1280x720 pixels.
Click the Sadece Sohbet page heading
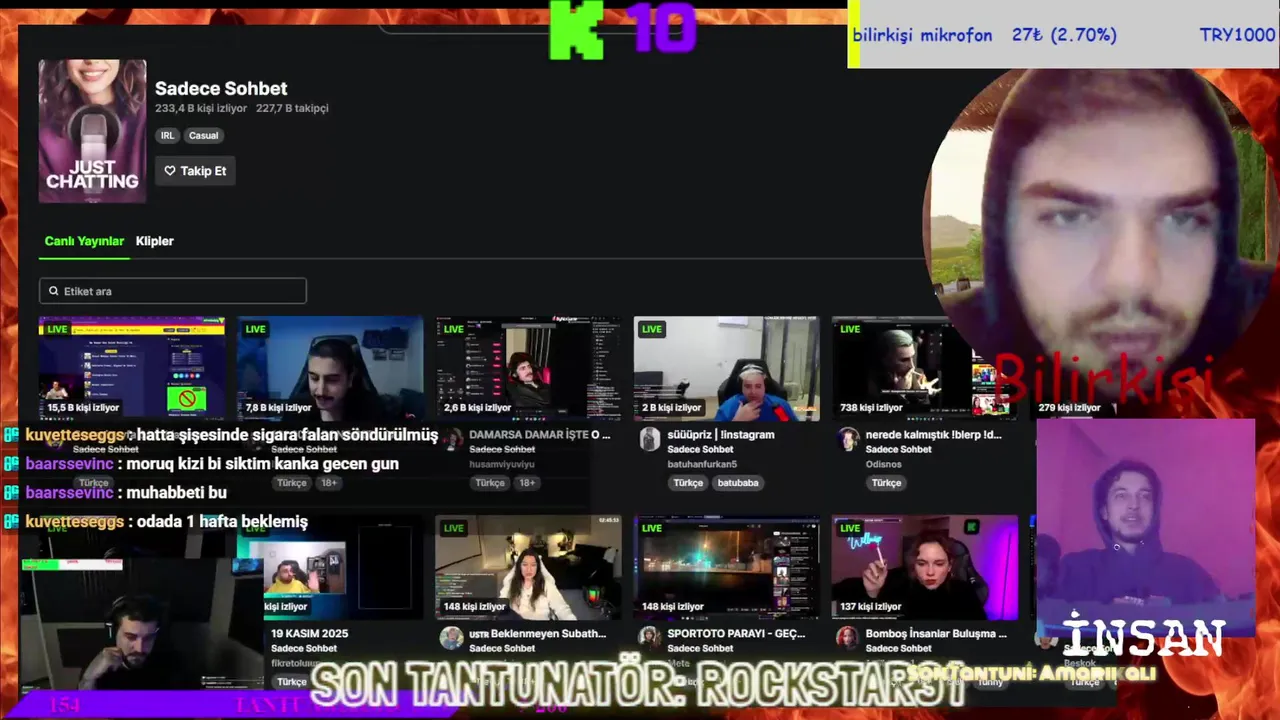(221, 89)
